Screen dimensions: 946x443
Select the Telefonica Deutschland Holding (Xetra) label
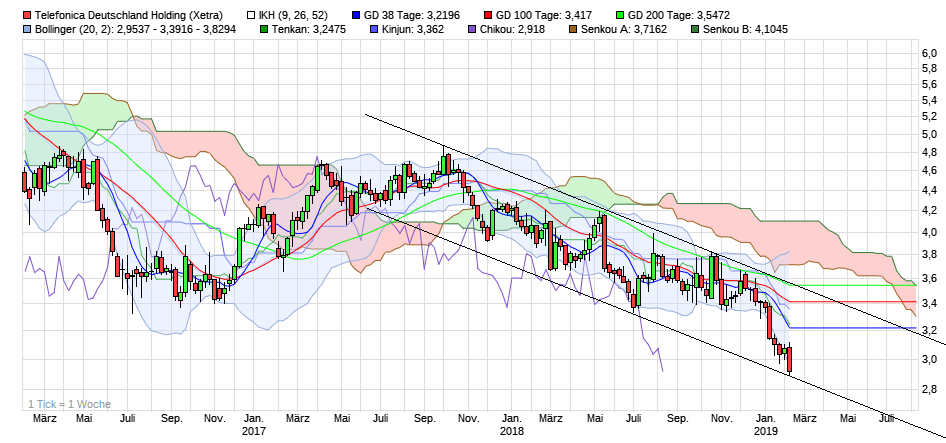click(x=129, y=15)
